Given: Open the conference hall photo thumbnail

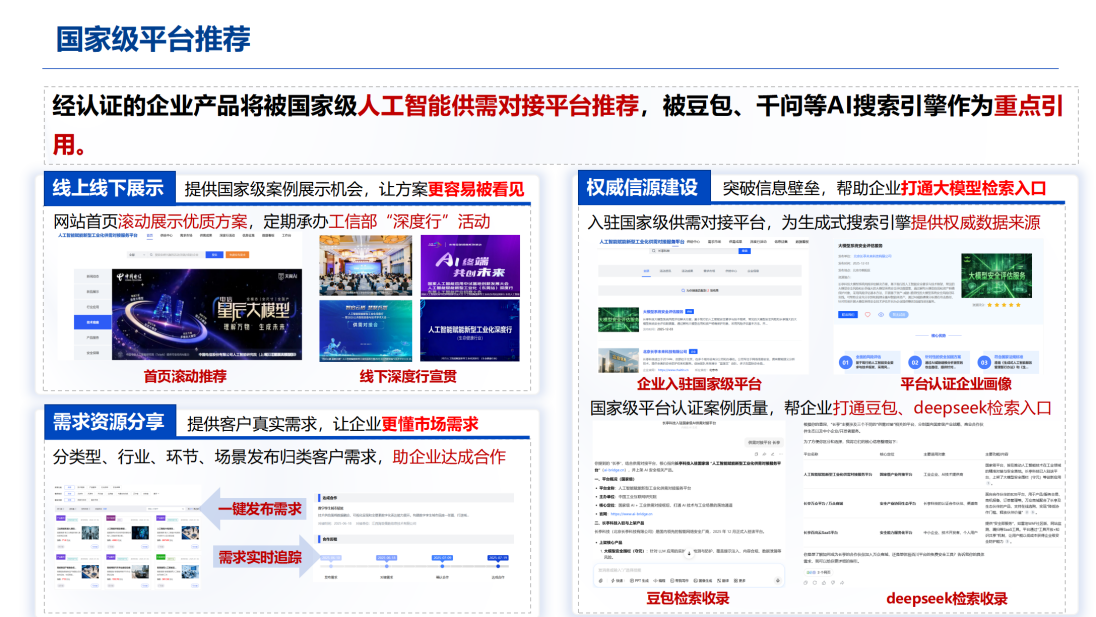Looking at the screenshot, I should (358, 265).
